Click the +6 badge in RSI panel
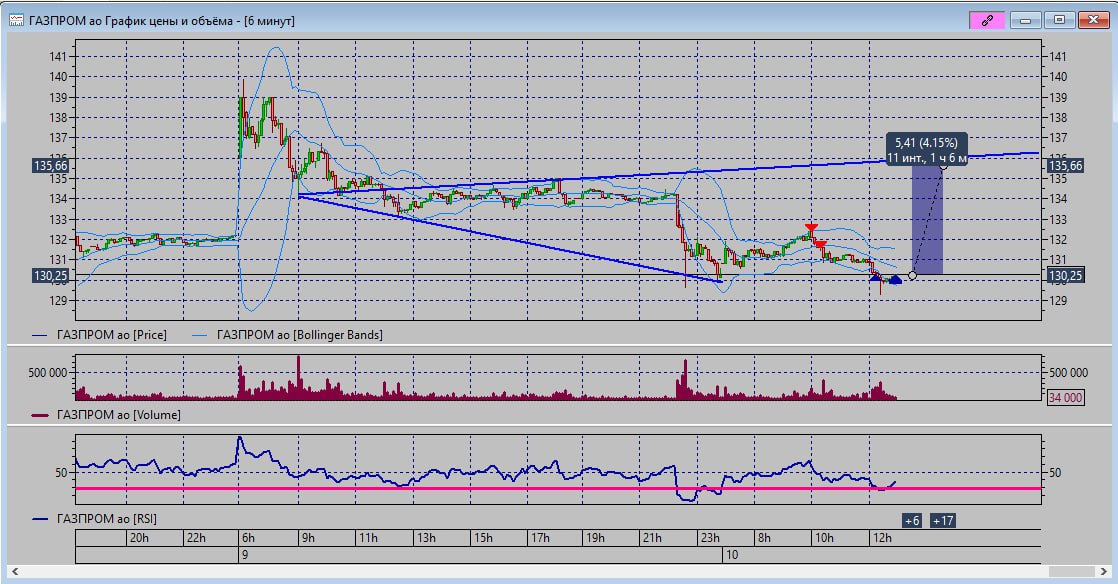The width and height of the screenshot is (1118, 584). point(911,521)
